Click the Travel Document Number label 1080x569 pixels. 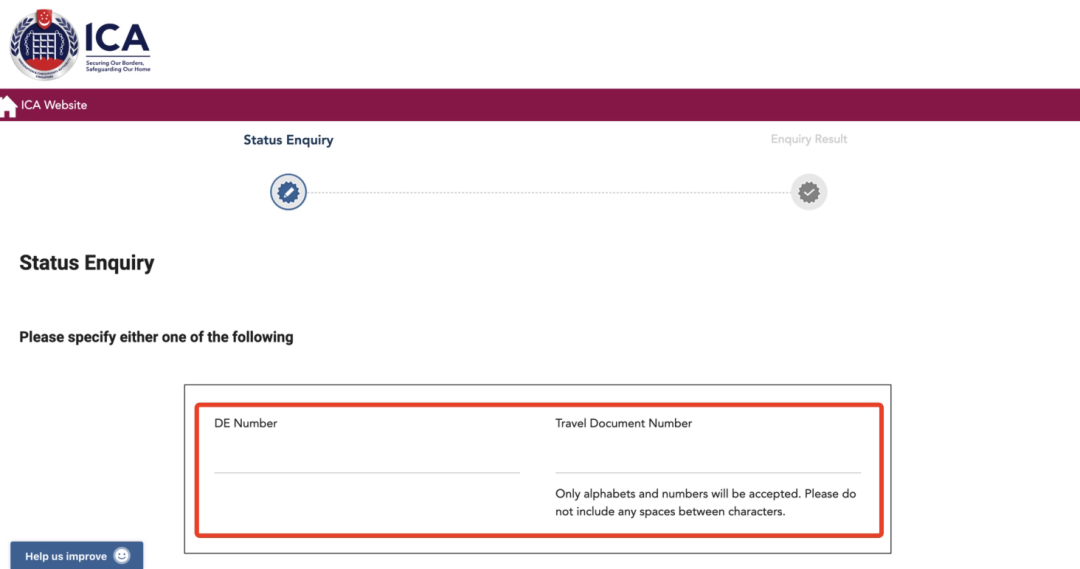(x=623, y=423)
